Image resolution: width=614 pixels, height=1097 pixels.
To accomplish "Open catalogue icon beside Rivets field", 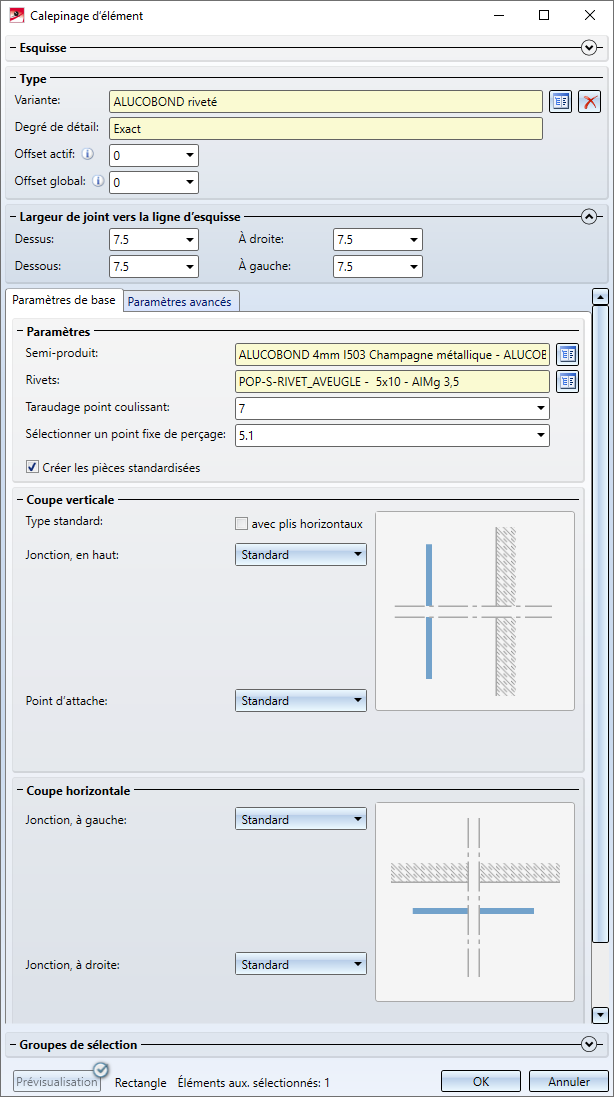I will pyautogui.click(x=567, y=381).
